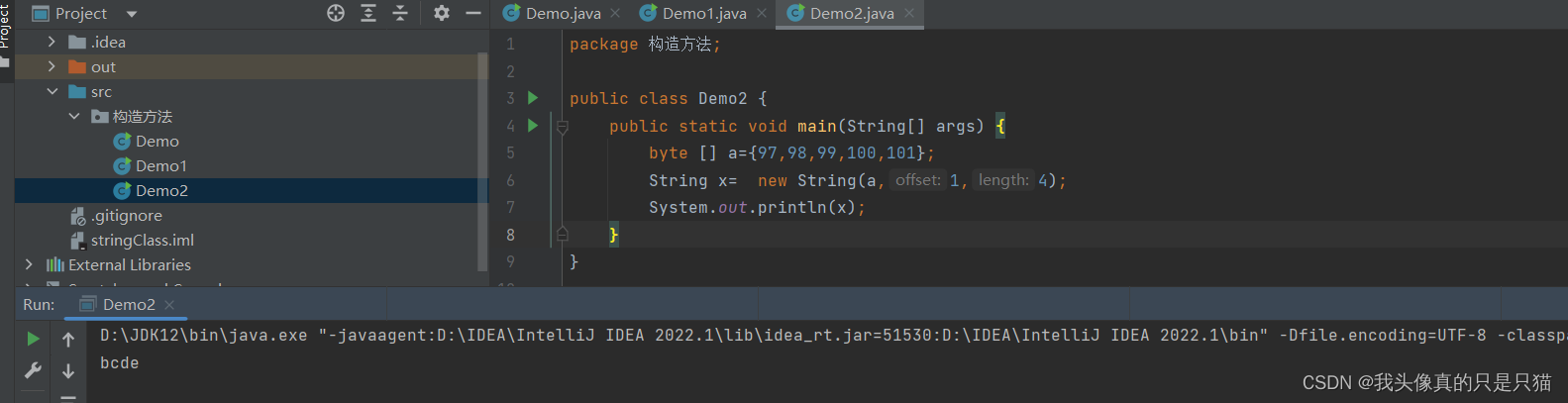Screen dimensions: 1568x403
Task: Click the length: parameter hint
Action: tap(1004, 180)
